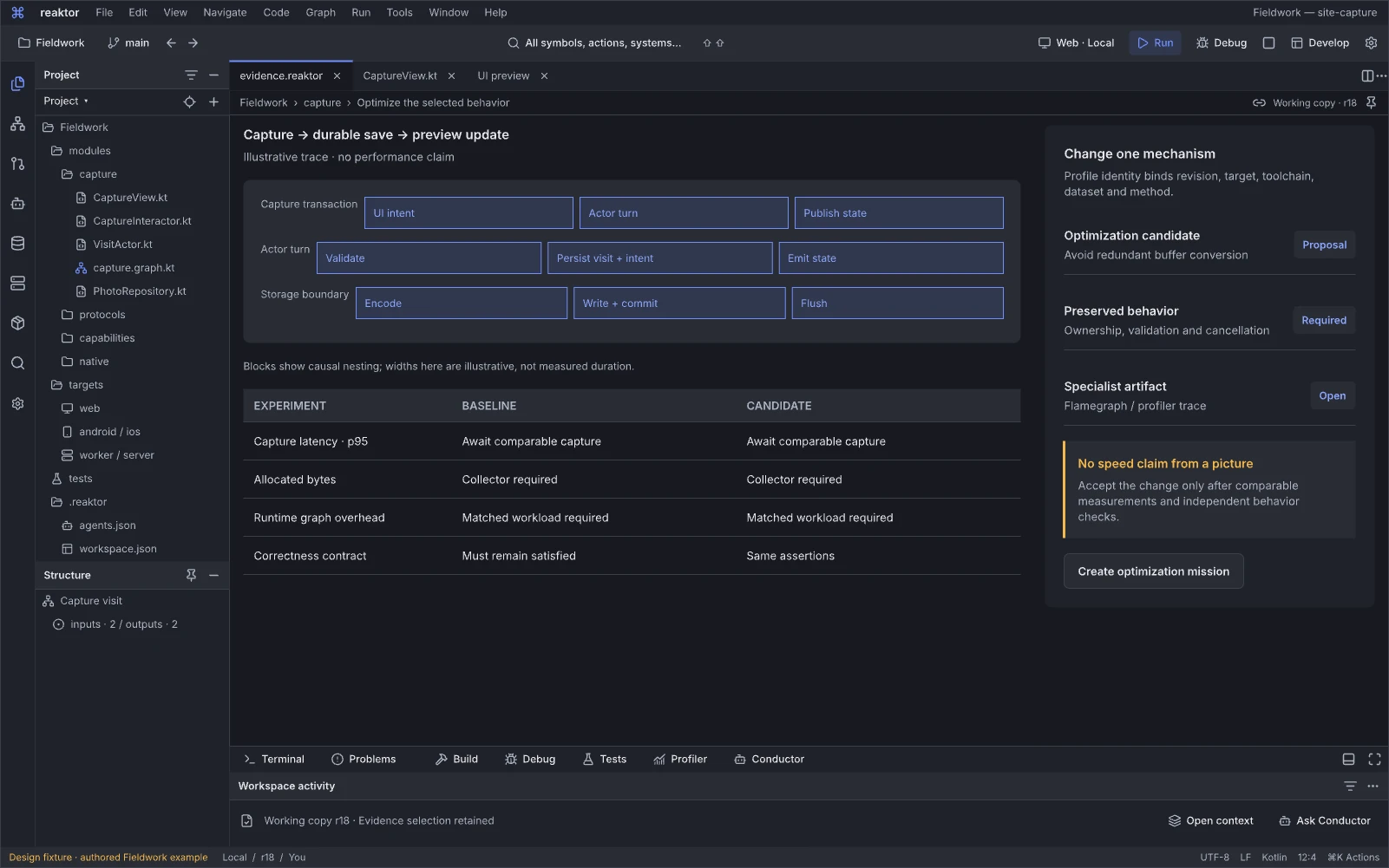The width and height of the screenshot is (1389, 868).
Task: Open the main branch selector
Action: coord(128,42)
